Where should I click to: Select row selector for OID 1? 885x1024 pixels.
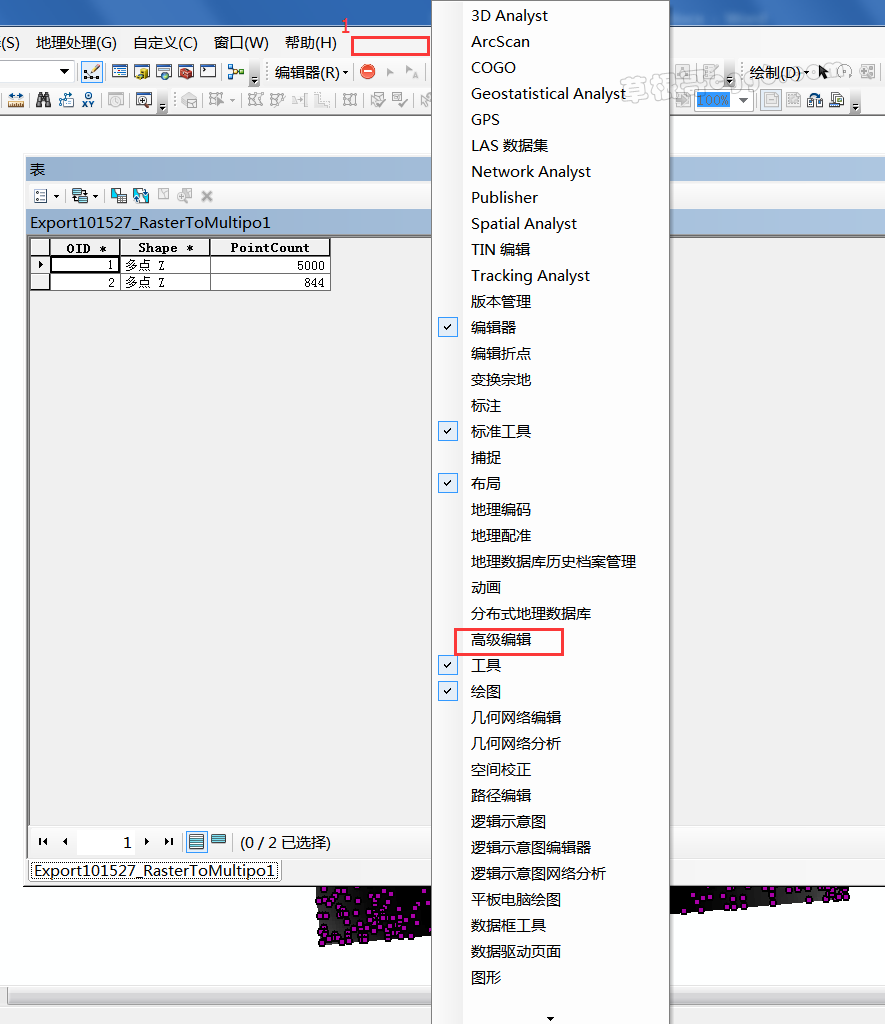click(x=40, y=265)
